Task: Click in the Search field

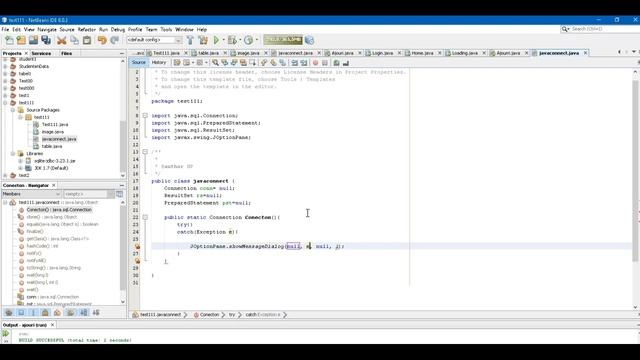Action: coord(600,29)
